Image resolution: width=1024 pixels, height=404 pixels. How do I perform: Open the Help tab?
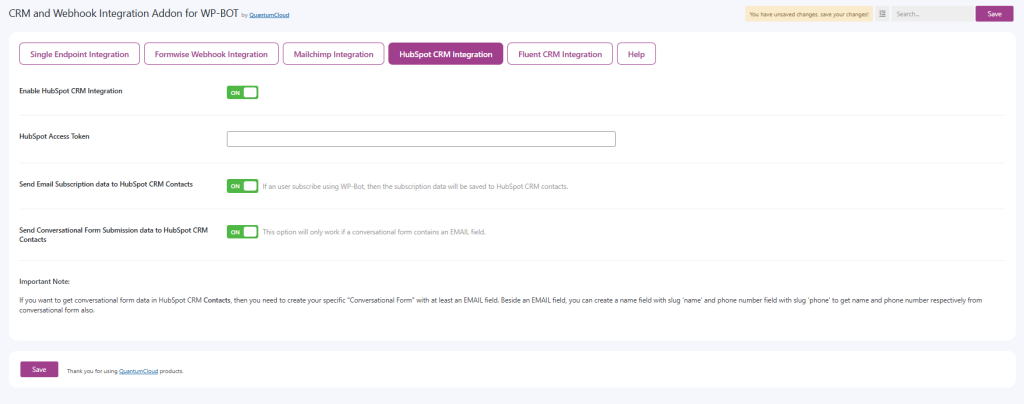coord(636,54)
